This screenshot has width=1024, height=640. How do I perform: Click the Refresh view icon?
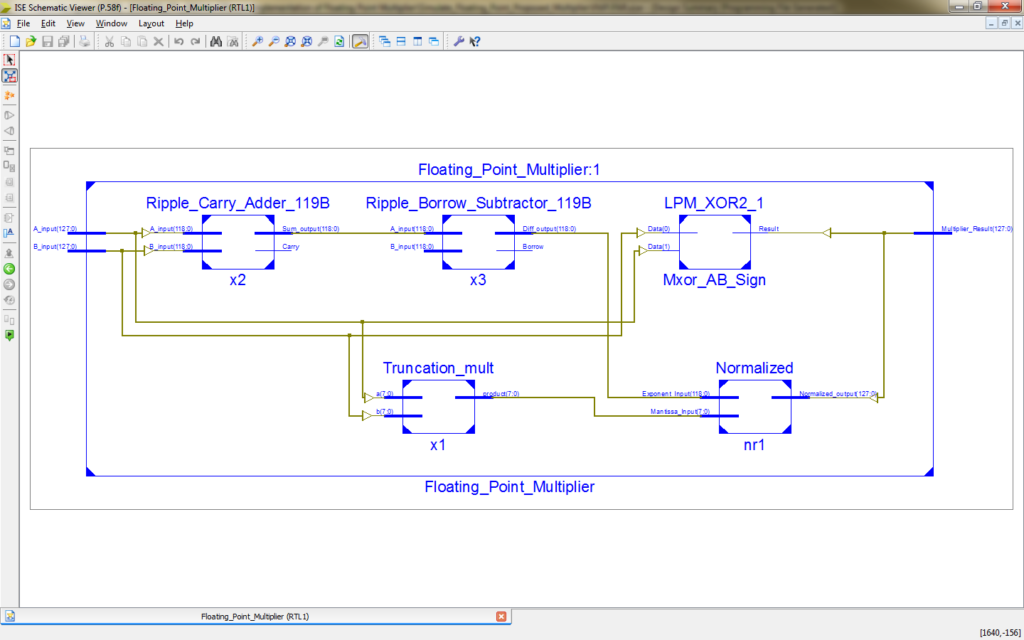click(339, 42)
